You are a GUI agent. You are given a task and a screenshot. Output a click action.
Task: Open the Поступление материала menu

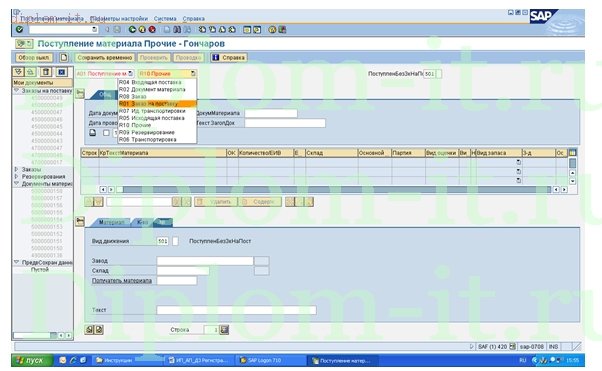[52, 18]
